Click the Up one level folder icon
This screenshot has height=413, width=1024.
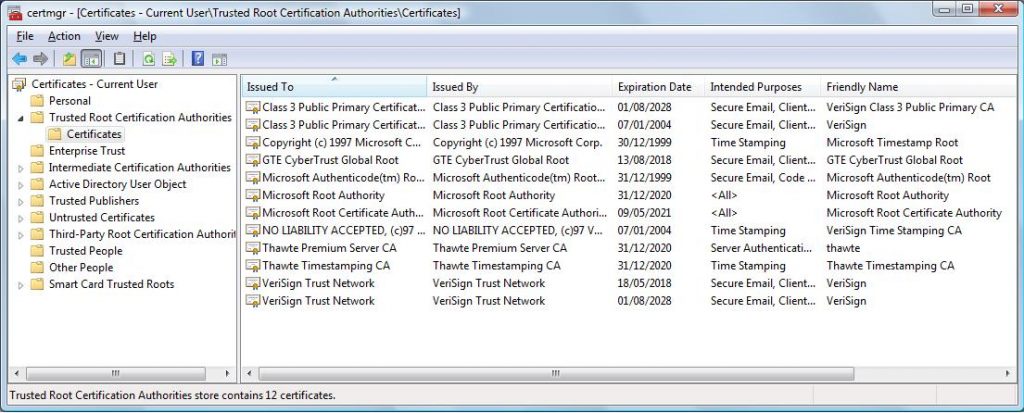69,59
